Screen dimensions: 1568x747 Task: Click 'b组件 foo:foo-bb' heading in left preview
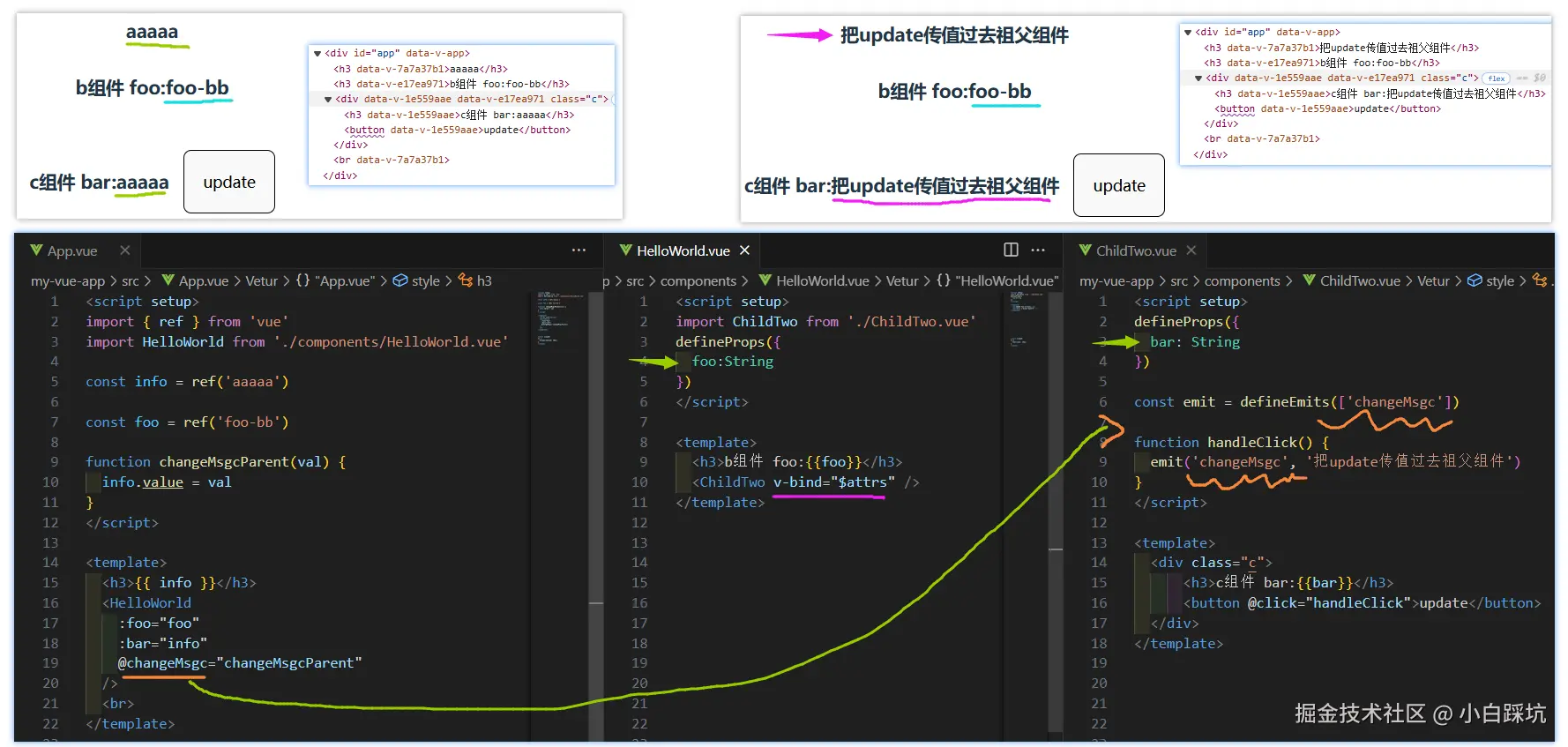coord(153,87)
